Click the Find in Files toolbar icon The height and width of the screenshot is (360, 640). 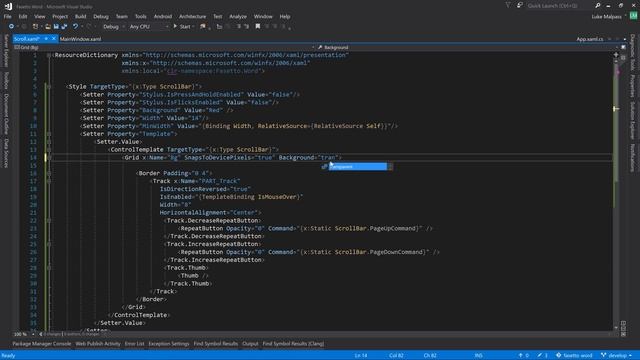pos(203,27)
